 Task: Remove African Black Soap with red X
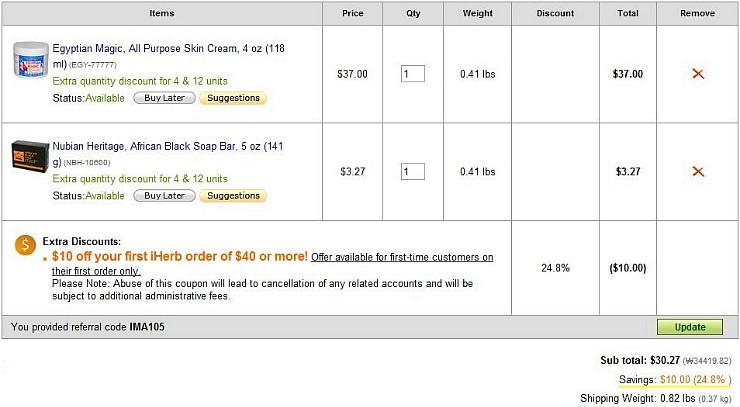pos(698,172)
